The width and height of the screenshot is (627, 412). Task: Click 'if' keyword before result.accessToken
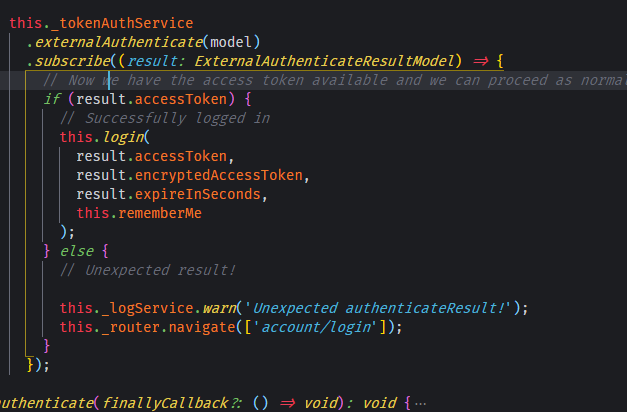coord(52,99)
